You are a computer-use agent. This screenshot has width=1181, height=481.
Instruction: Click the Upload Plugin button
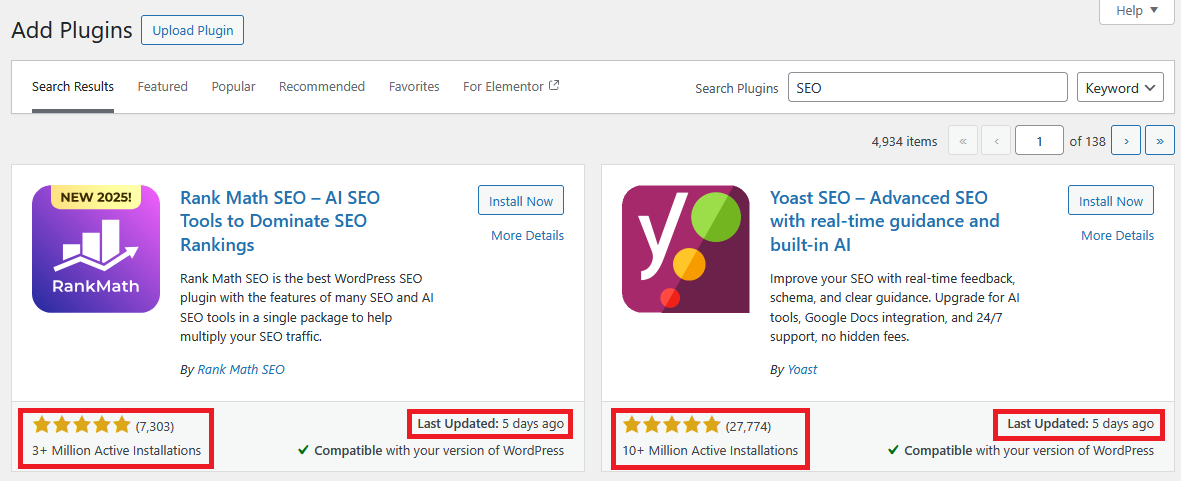click(x=192, y=30)
